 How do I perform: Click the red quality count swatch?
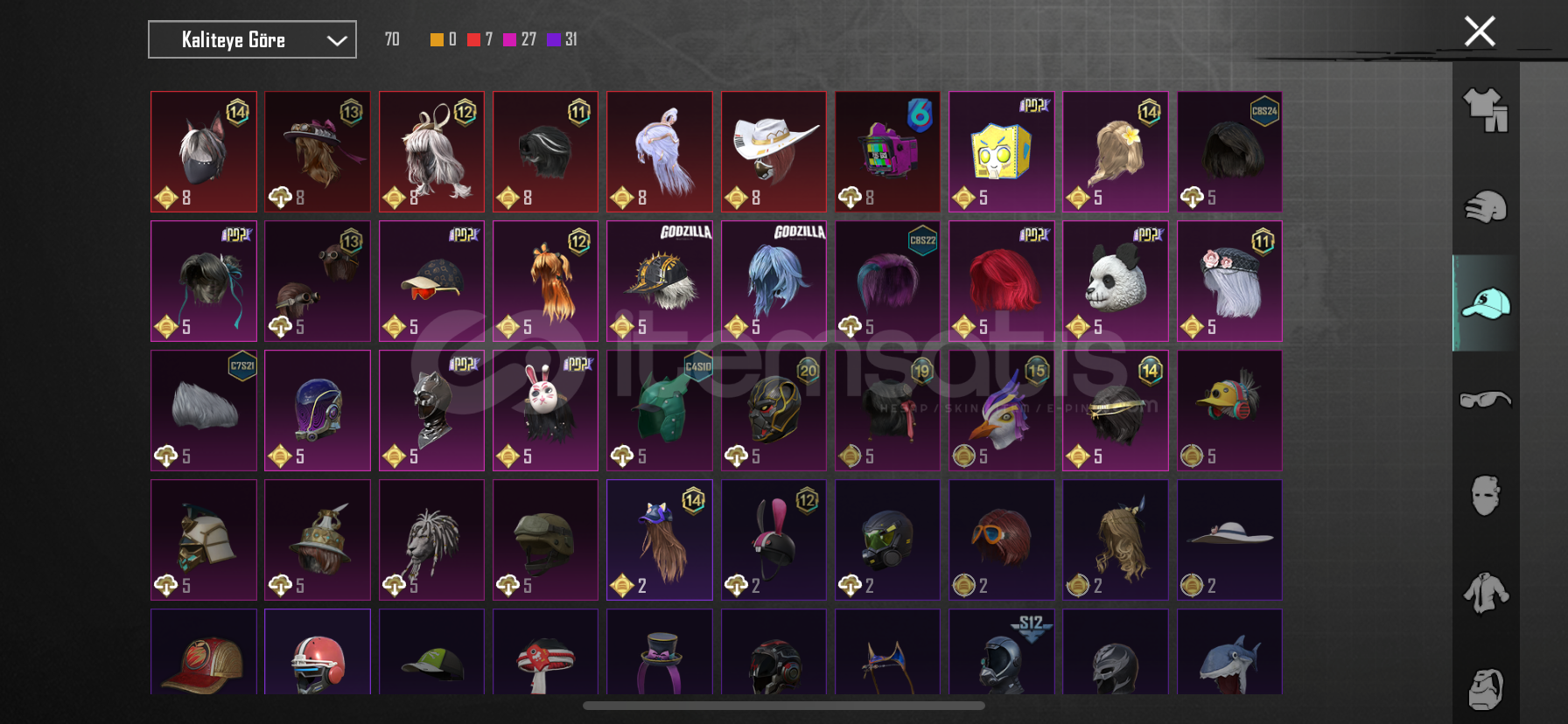pos(473,39)
